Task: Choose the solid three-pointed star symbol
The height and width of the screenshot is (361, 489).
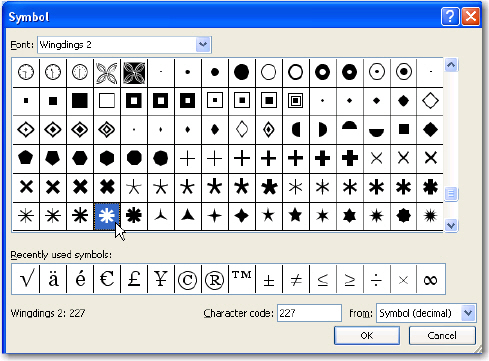Action: point(188,215)
